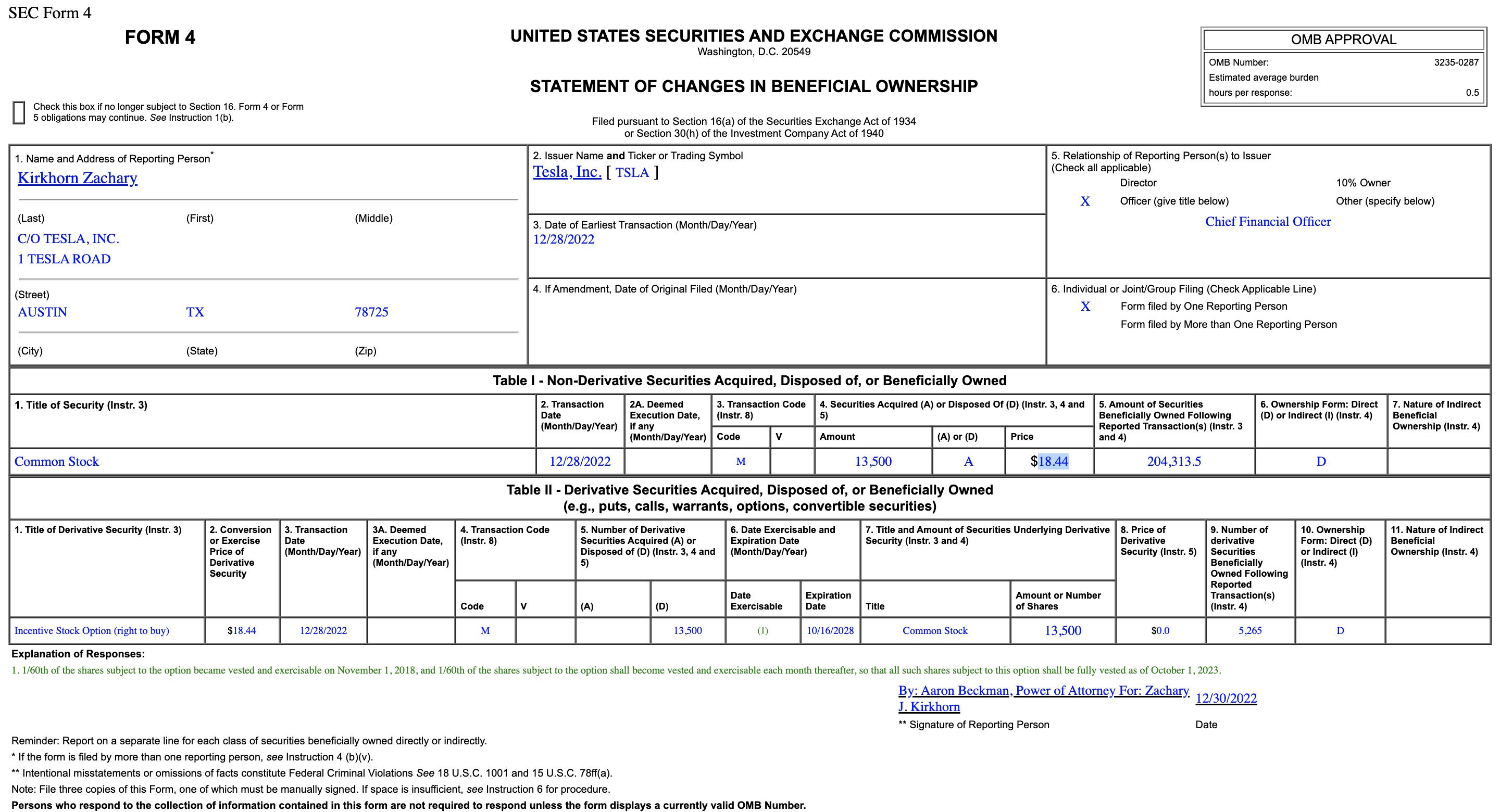
Task: Click the 5,265 derivative securities owned value
Action: point(1250,631)
